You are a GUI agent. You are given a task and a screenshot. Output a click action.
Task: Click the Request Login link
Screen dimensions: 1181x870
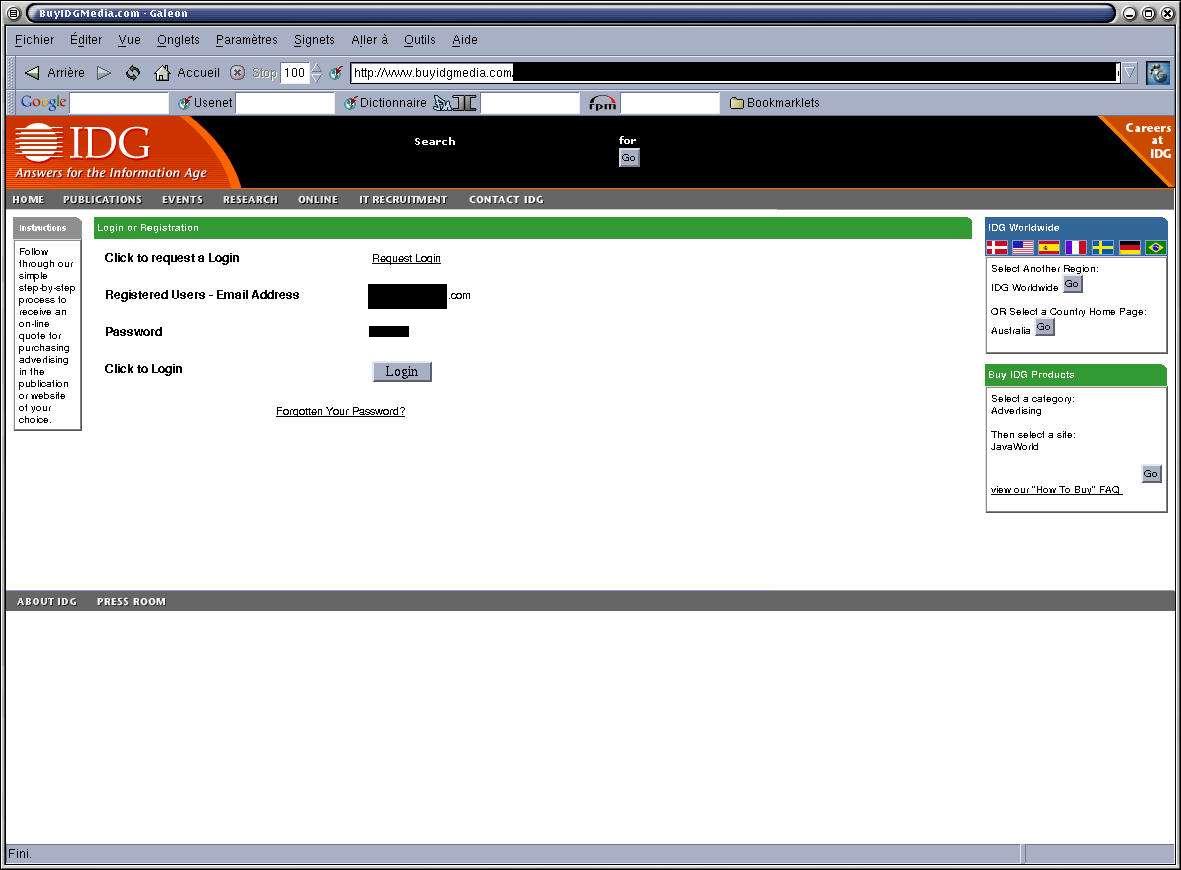pyautogui.click(x=406, y=258)
